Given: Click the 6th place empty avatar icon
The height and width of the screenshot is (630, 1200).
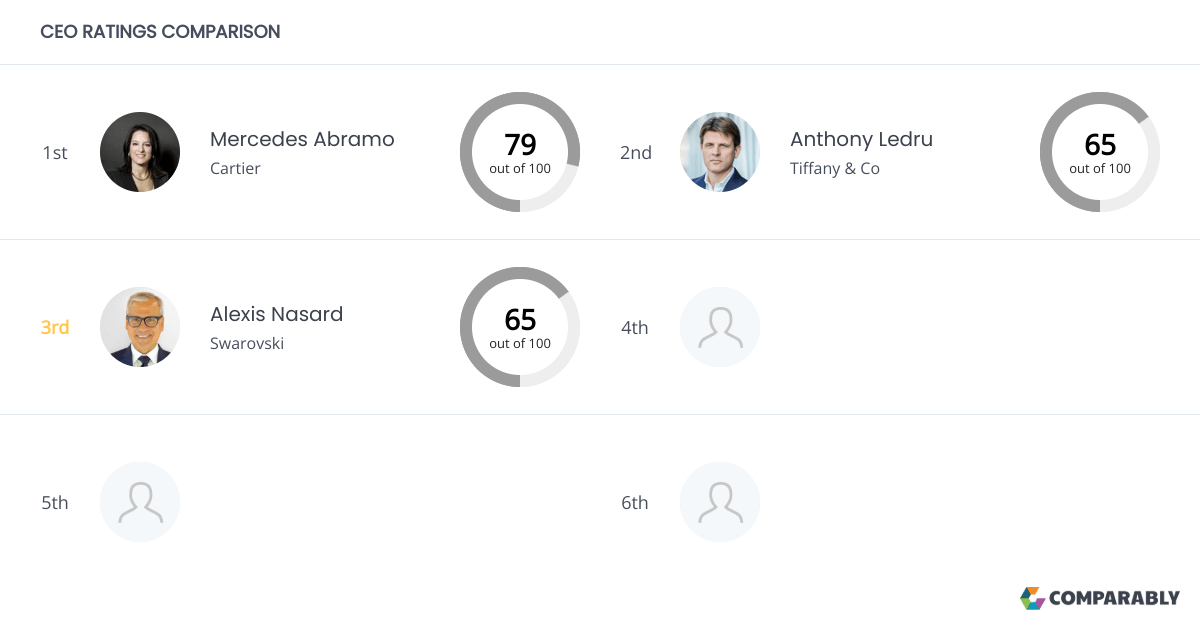Looking at the screenshot, I should click(x=720, y=502).
